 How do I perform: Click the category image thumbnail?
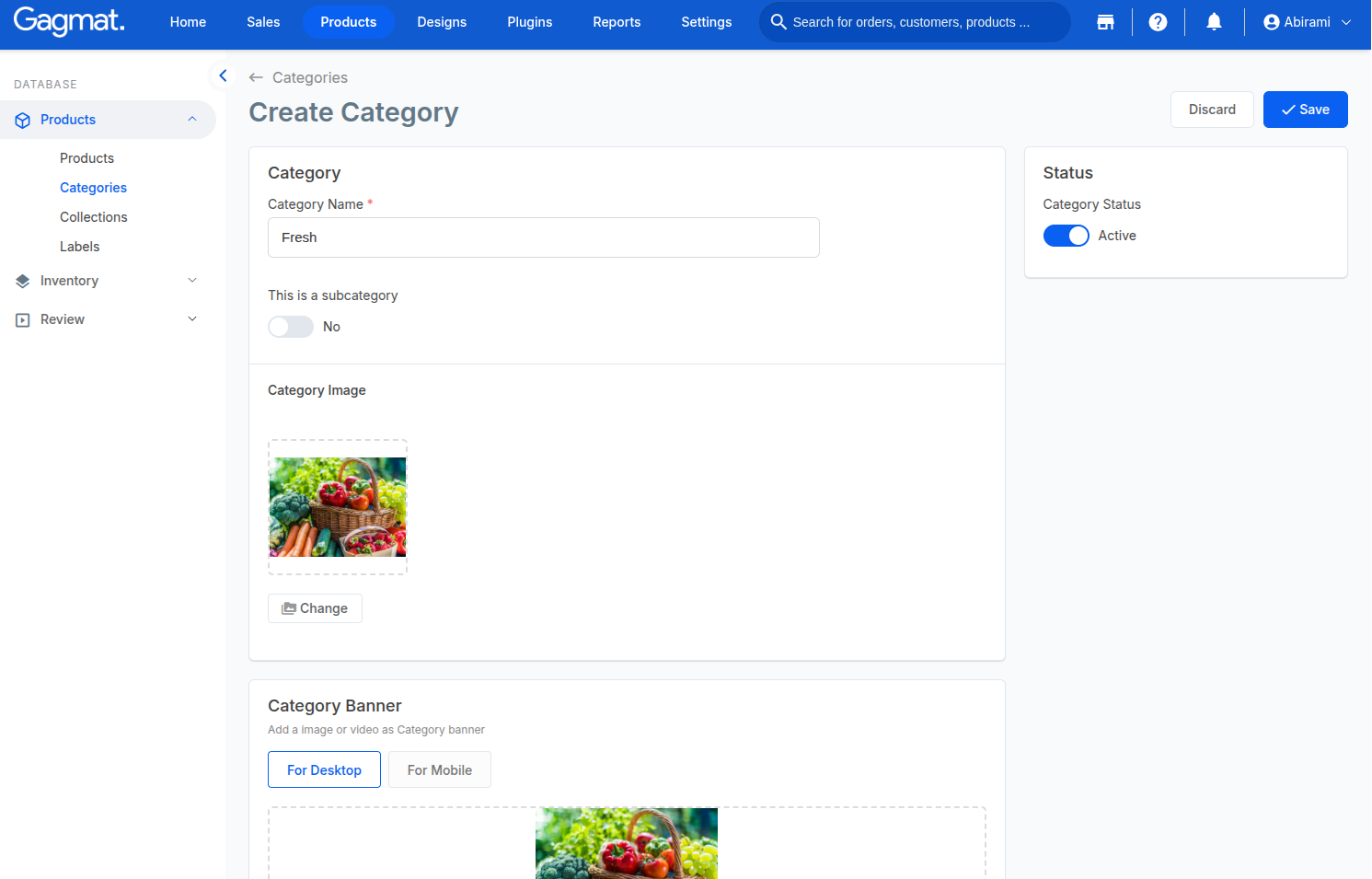338,507
